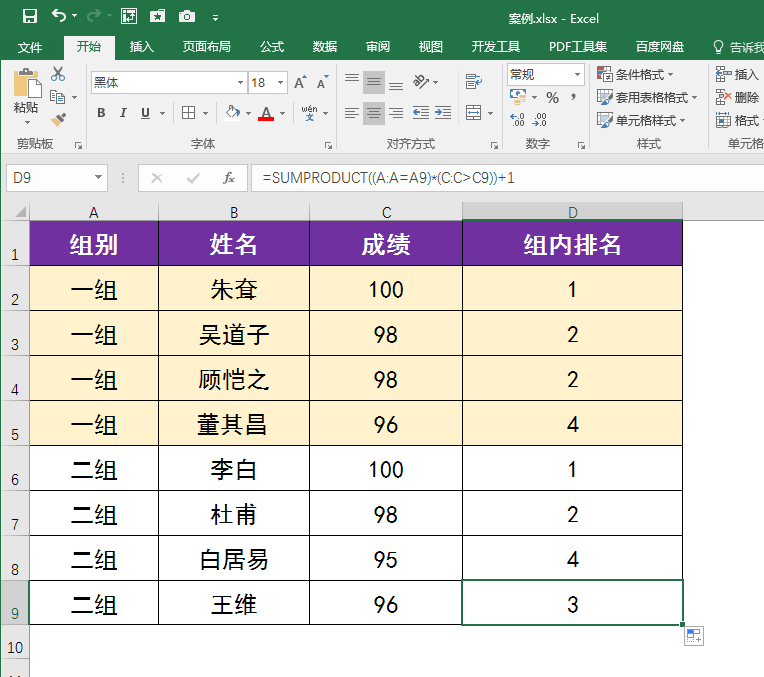The height and width of the screenshot is (677, 764).
Task: Switch to 公式 Formulas tab
Action: click(x=272, y=47)
